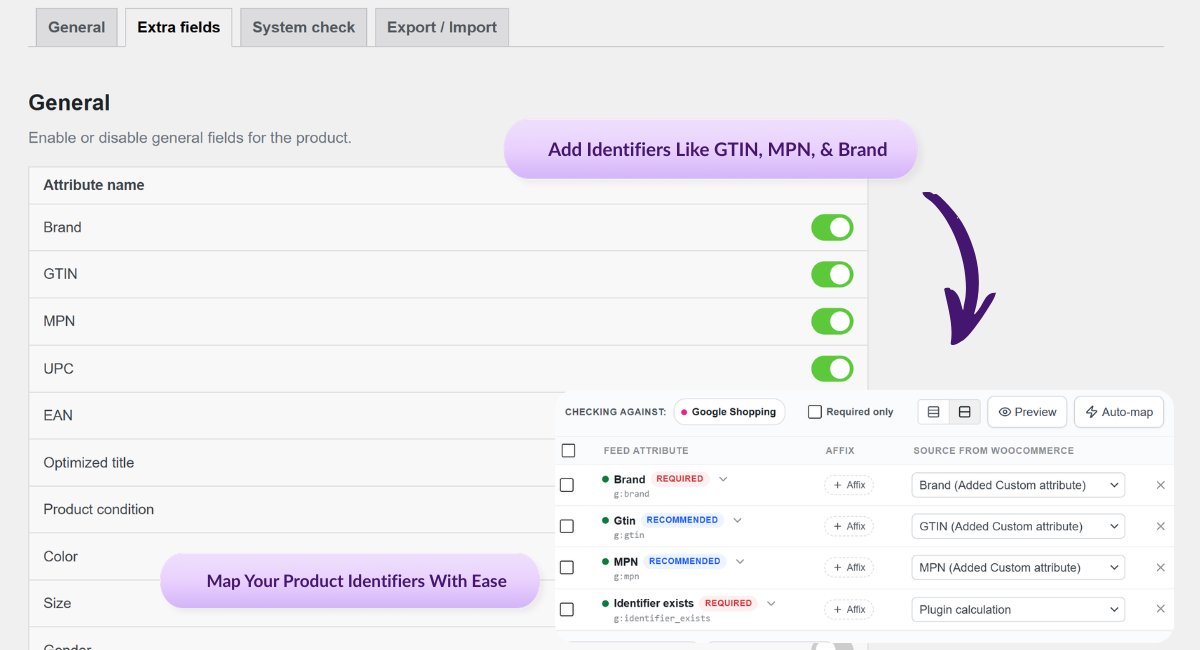The image size is (1200, 650).
Task: Open the Brand (Added Custom attribute) dropdown
Action: (x=1018, y=485)
